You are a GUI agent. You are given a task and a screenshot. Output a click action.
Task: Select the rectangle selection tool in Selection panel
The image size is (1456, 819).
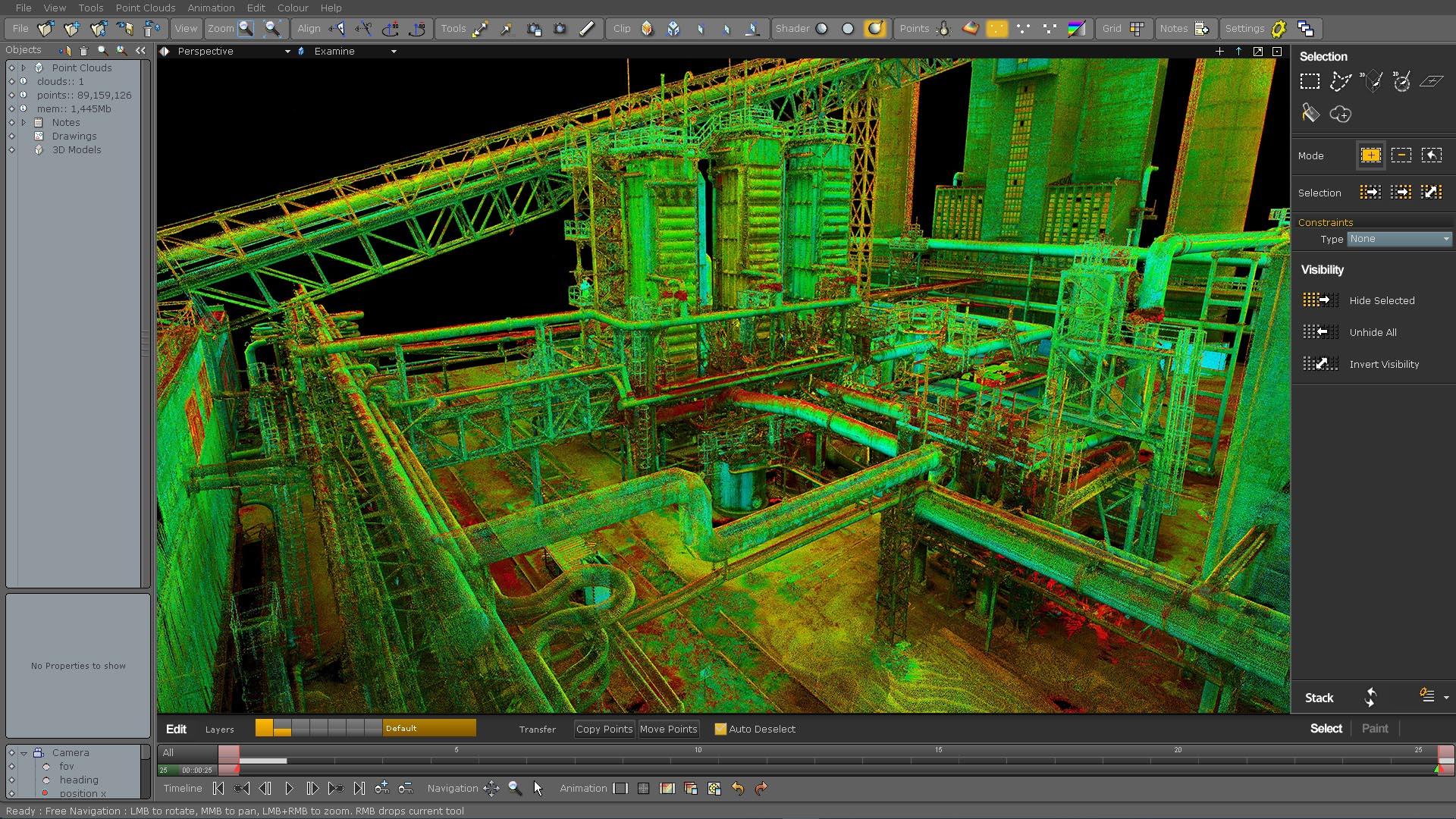[1311, 81]
